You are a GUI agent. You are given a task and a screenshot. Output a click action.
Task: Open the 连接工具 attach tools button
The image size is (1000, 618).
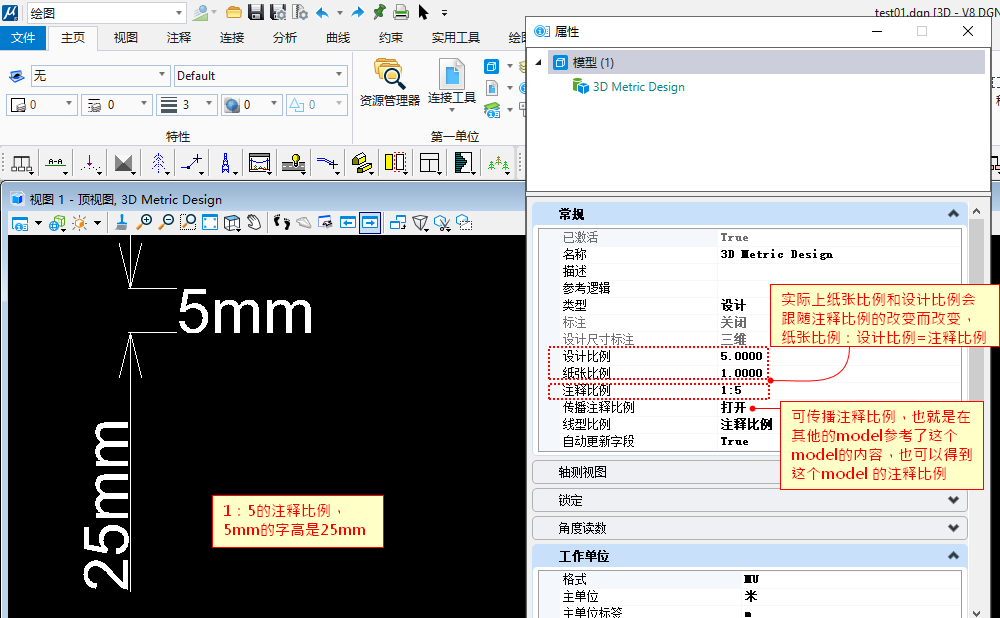coord(452,85)
